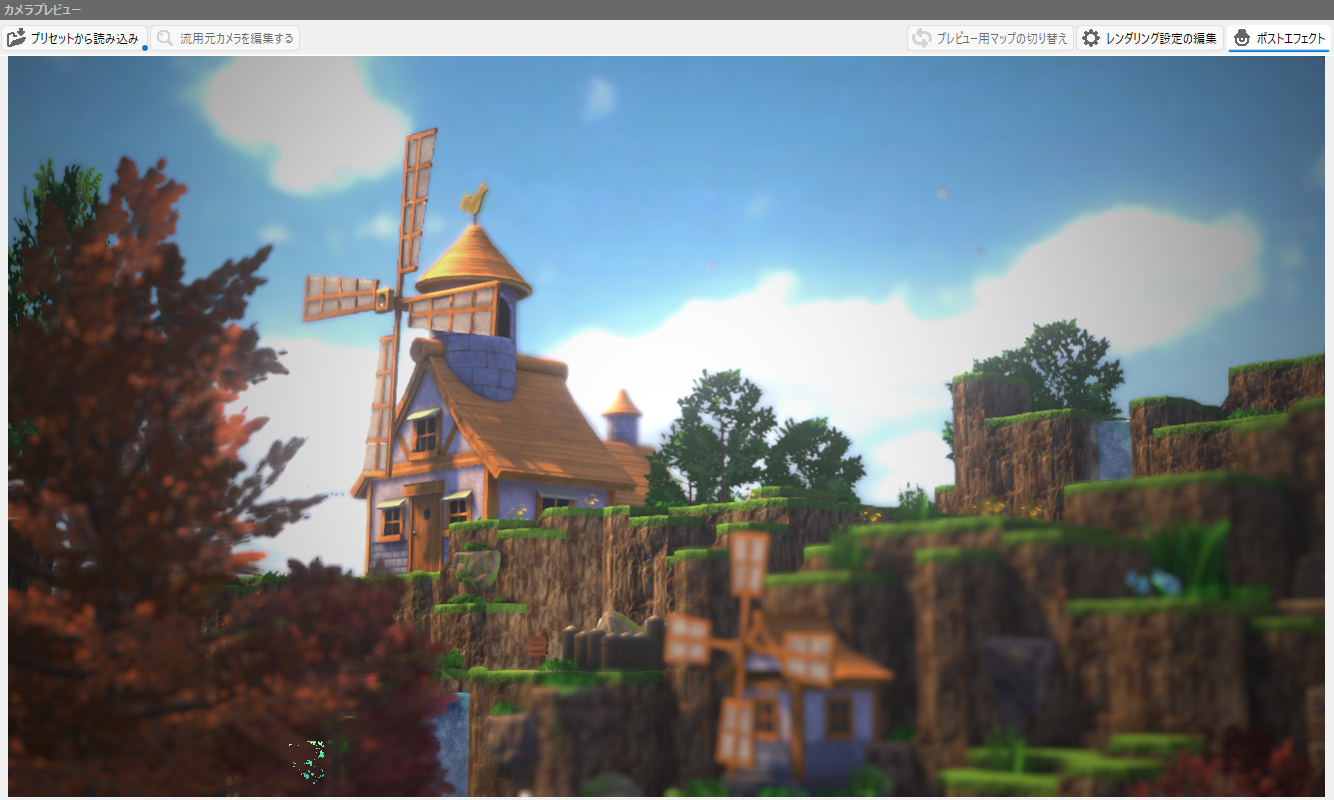Switch preview map via プレビュー用マップの切り替え
Image resolution: width=1334 pixels, height=800 pixels.
(x=1002, y=38)
